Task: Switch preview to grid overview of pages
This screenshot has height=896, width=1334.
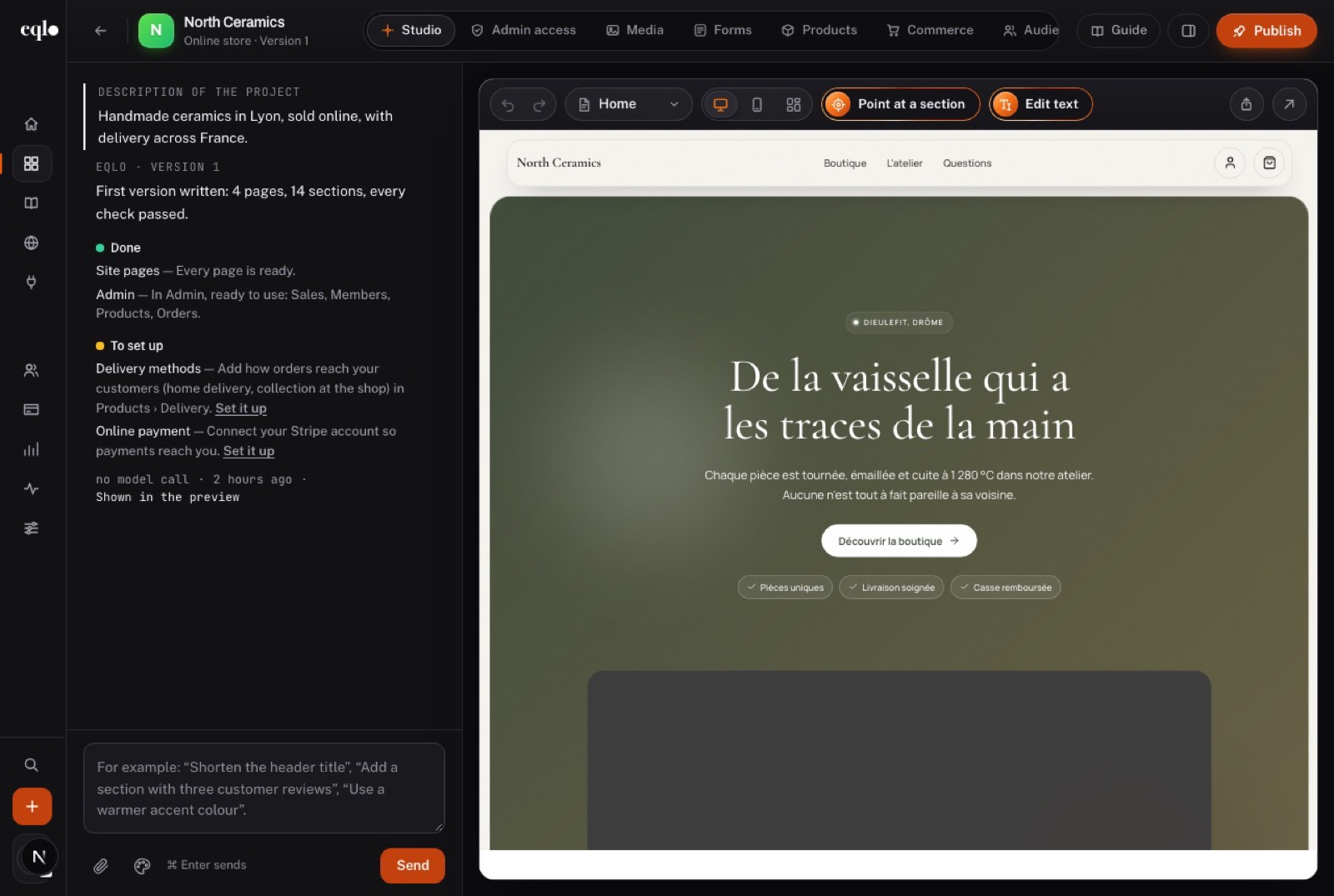Action: tap(793, 104)
